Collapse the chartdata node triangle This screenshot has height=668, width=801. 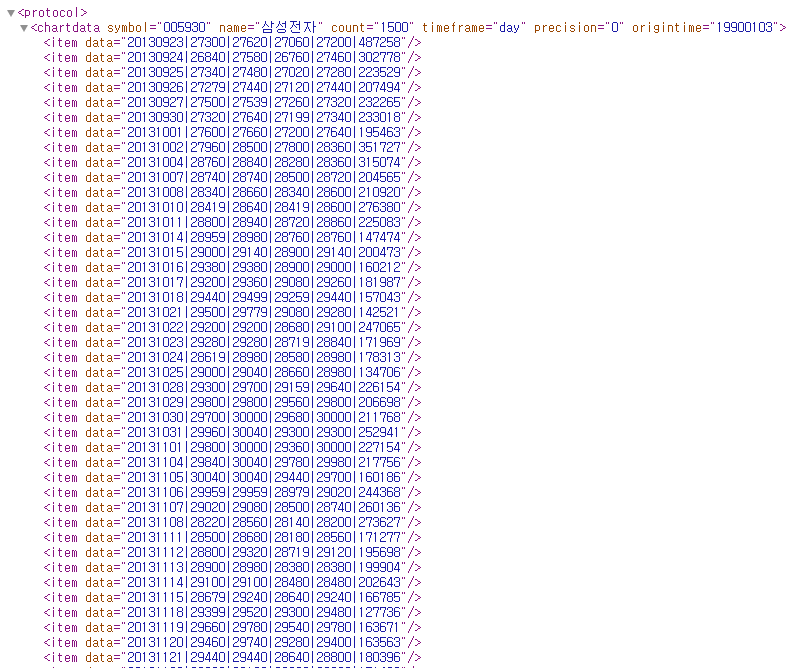coord(23,28)
